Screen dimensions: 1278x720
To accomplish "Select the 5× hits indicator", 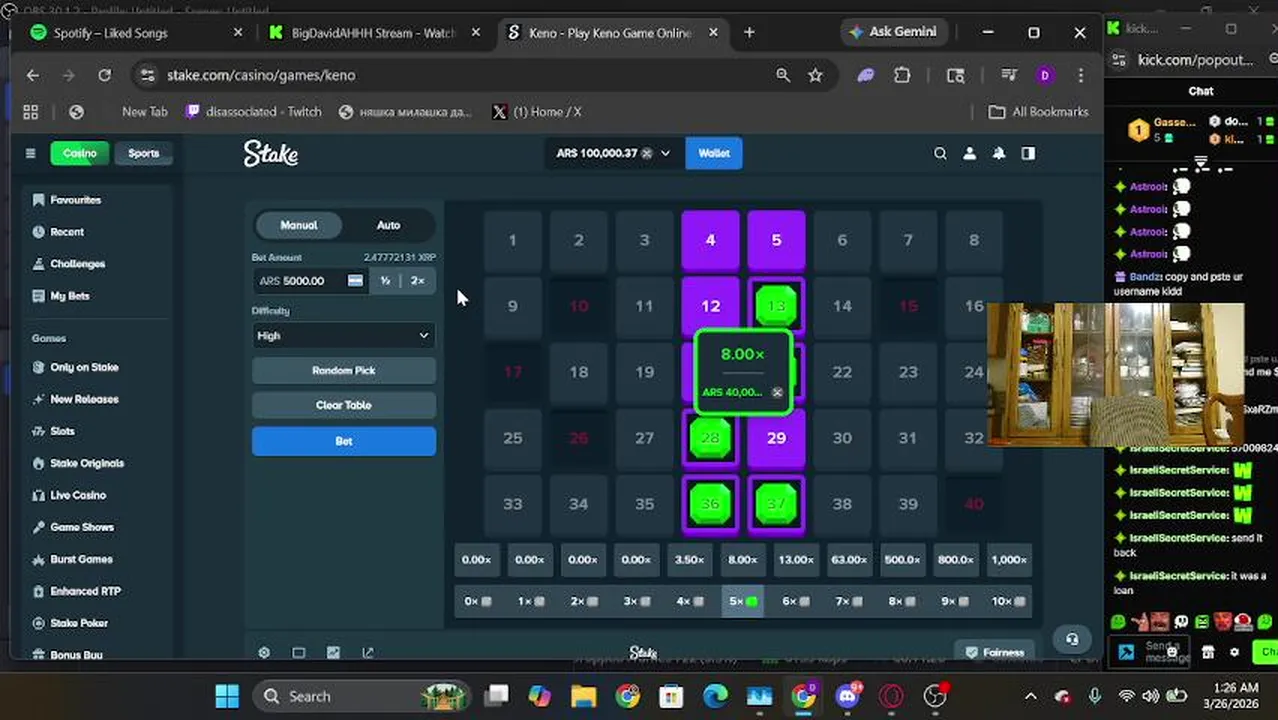I will (x=742, y=601).
